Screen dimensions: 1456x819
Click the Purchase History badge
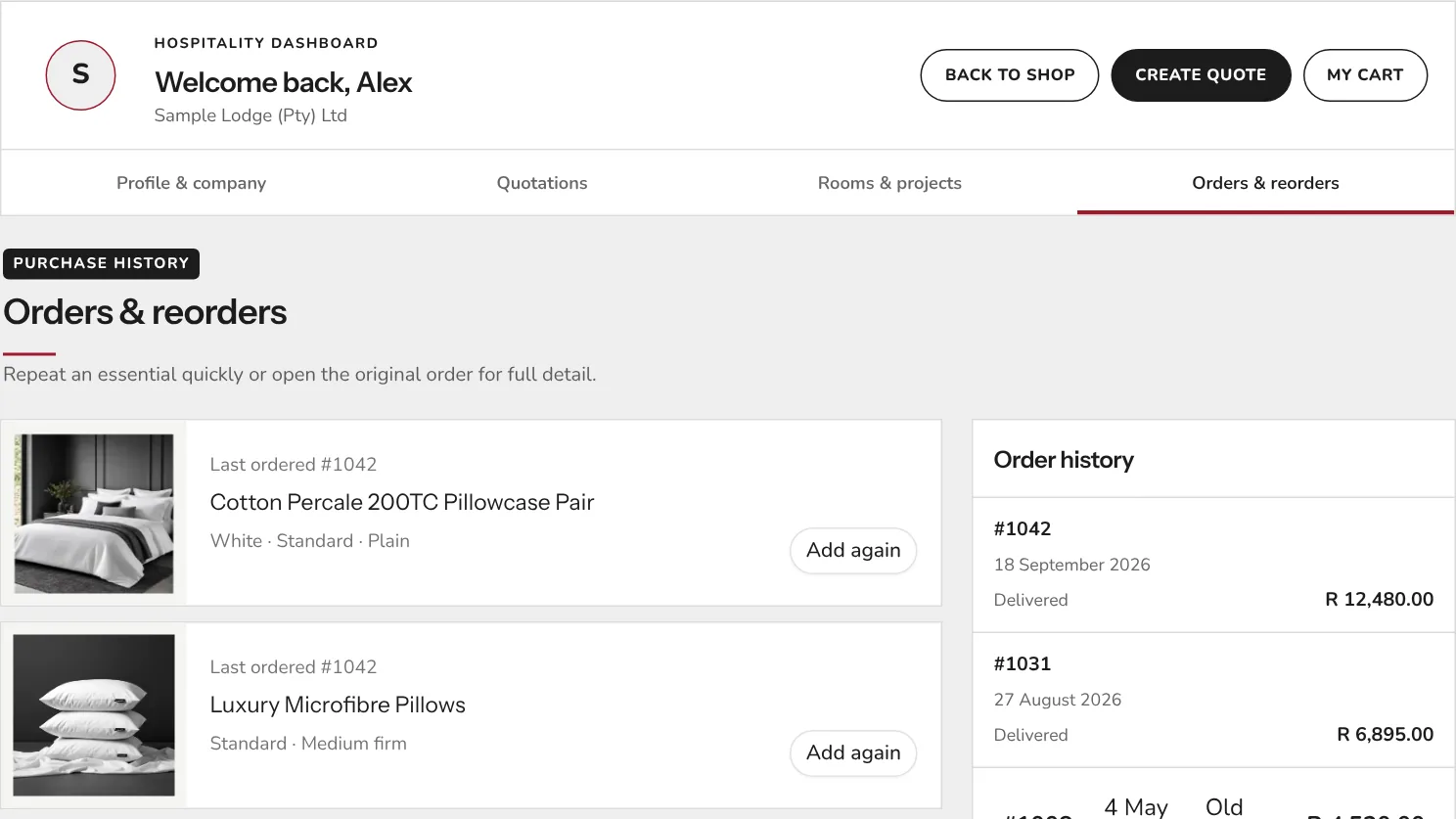pyautogui.click(x=101, y=264)
